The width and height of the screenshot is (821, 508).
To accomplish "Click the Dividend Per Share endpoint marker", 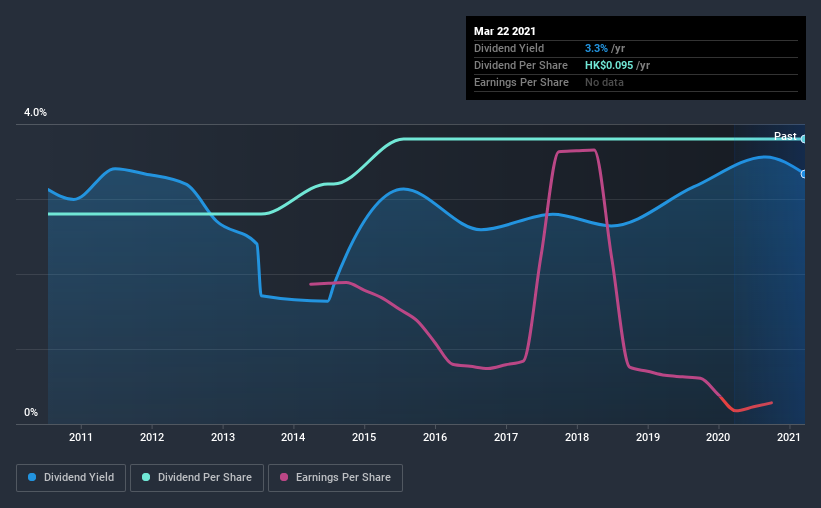I will coord(803,139).
